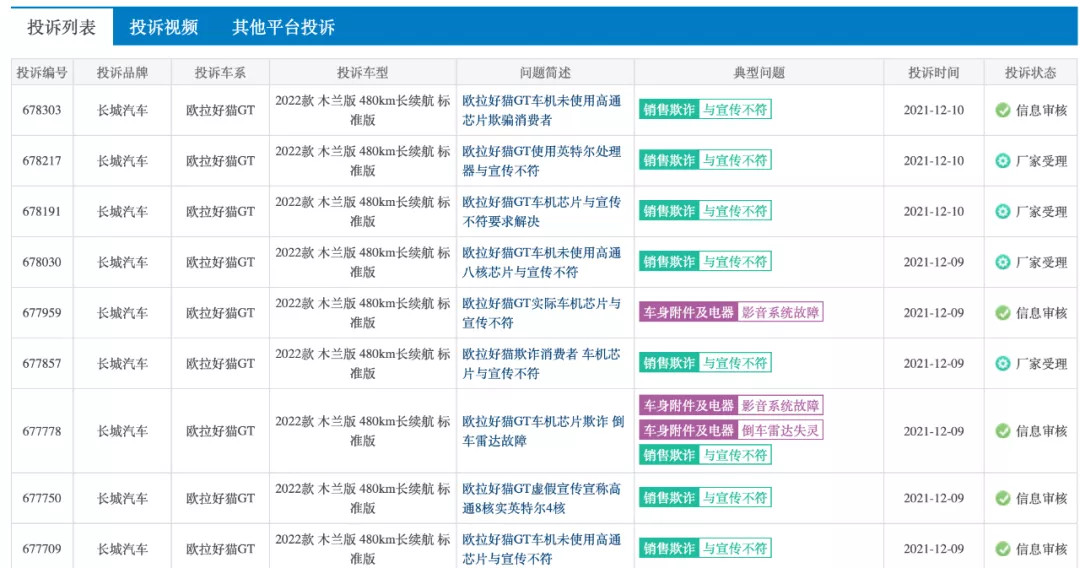This screenshot has height=568, width=1080.
Task: Select complaint number 678030
Action: tap(42, 262)
